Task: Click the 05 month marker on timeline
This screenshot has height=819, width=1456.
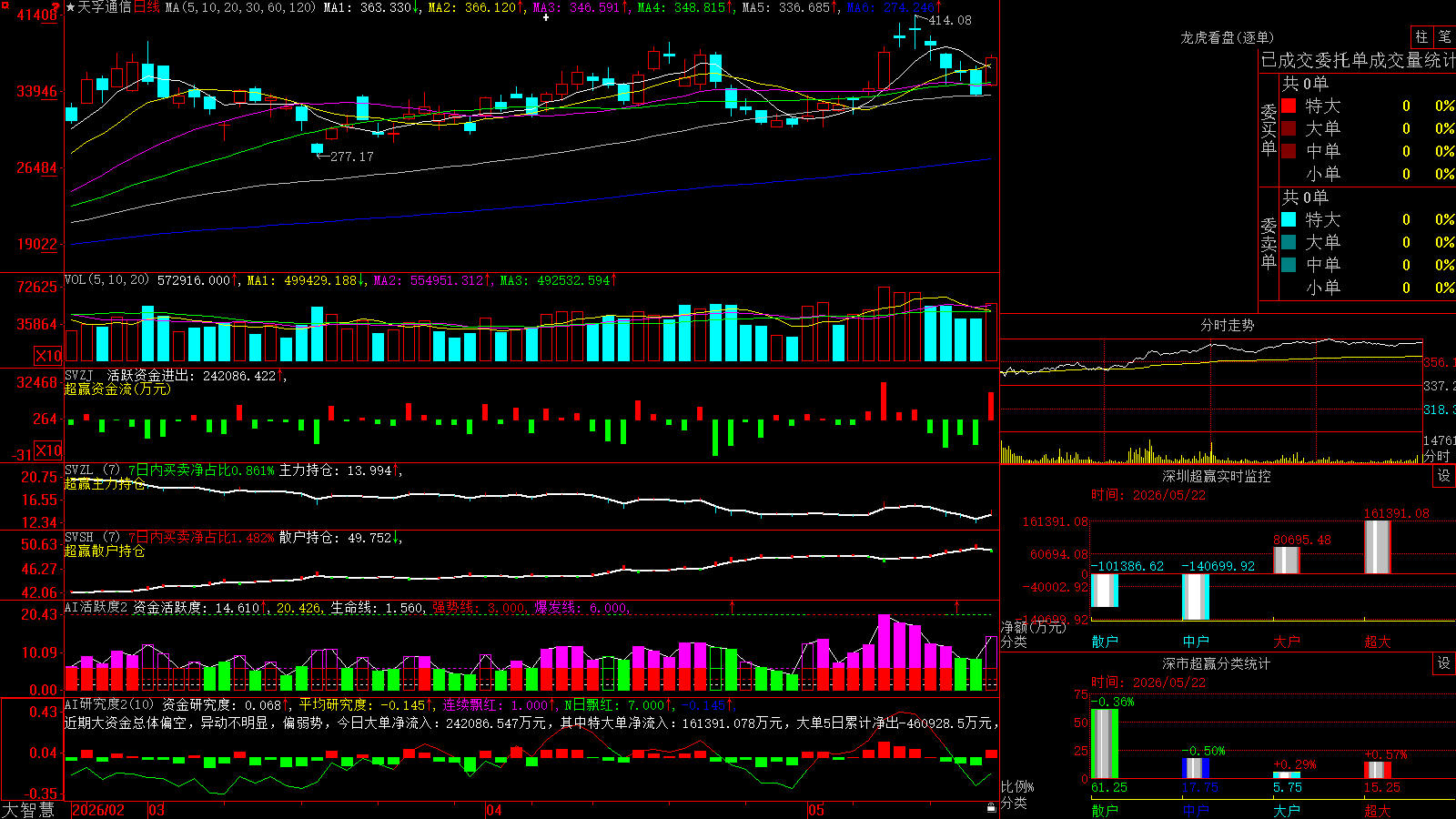Action: [816, 810]
